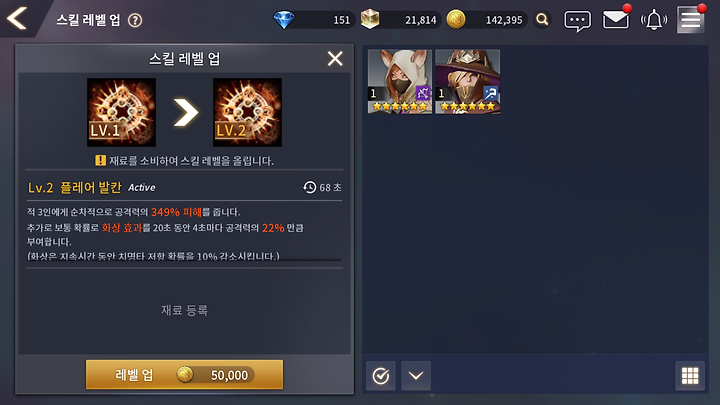Screen dimensions: 720x405
Task: Open help question mark next to 스킬 레벨 업
Action: pyautogui.click(x=135, y=20)
